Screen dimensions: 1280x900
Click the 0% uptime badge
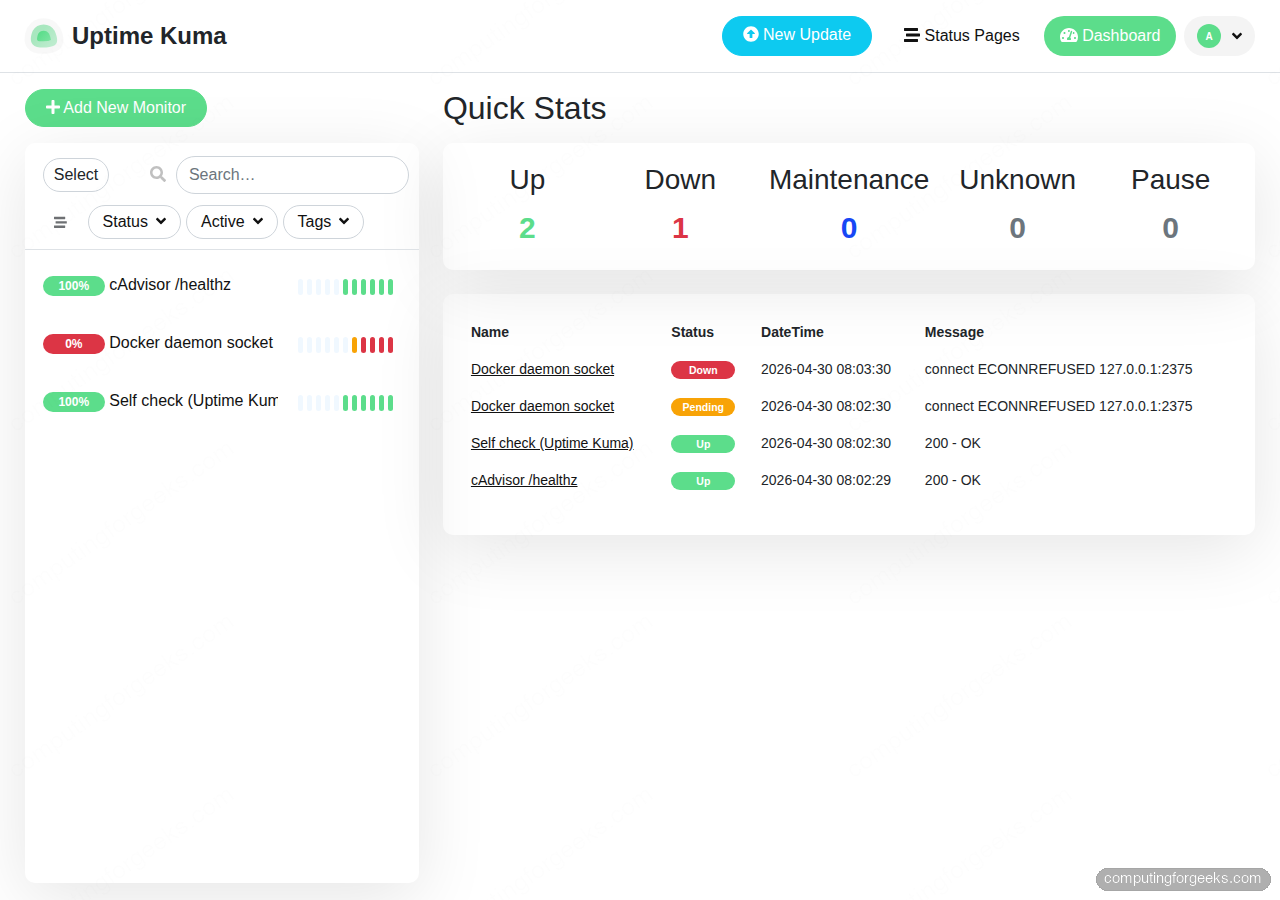(74, 344)
